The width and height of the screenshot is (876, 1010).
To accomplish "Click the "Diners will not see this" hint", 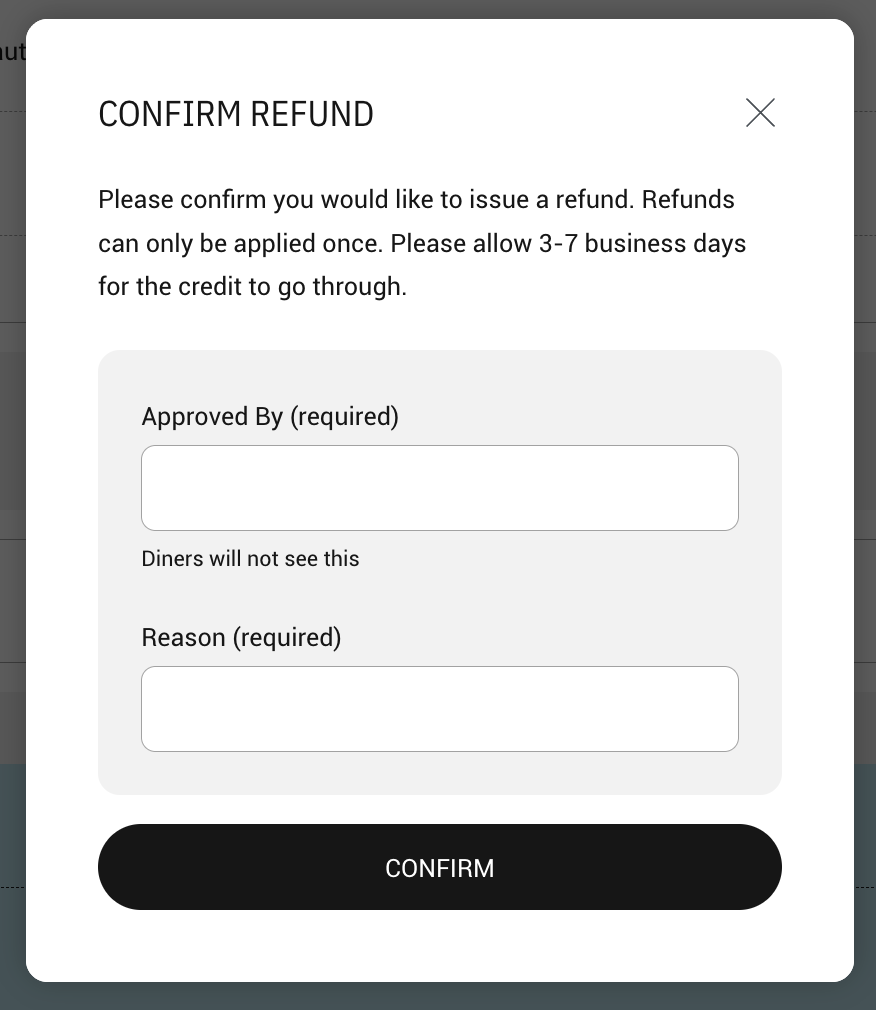I will pos(250,559).
